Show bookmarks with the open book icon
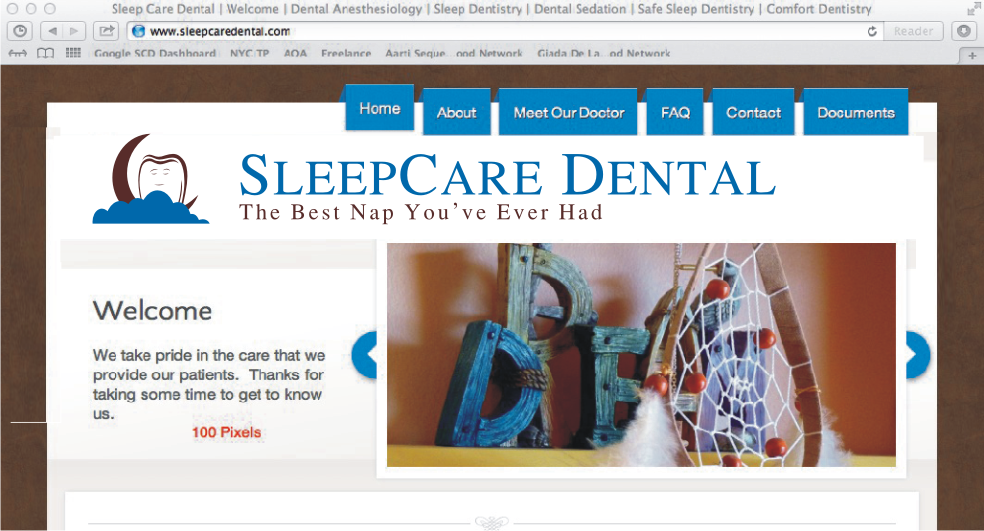The image size is (984, 531). point(45,53)
